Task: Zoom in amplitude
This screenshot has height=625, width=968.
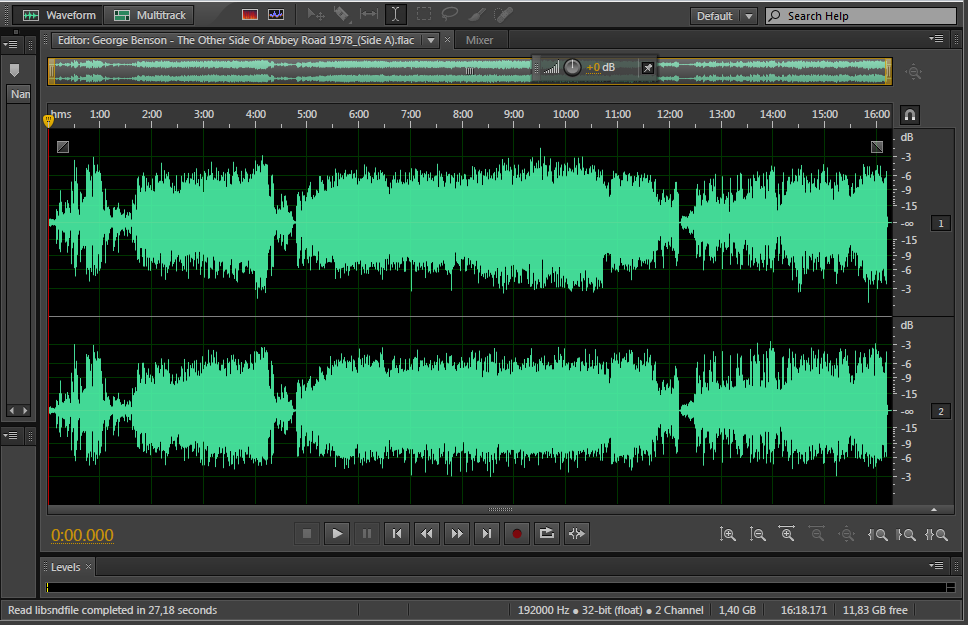Action: click(x=728, y=534)
